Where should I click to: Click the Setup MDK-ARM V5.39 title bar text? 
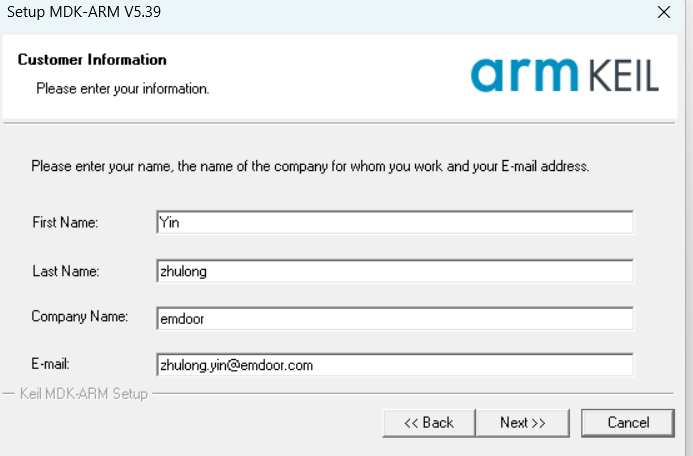pos(84,12)
